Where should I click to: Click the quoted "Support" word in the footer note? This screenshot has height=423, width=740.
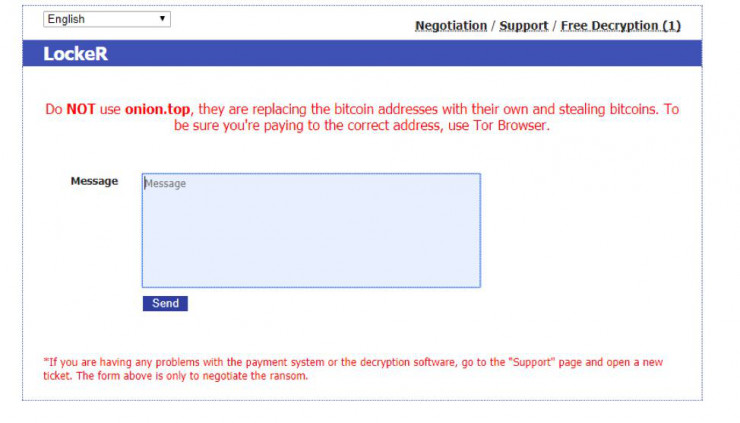[534, 362]
